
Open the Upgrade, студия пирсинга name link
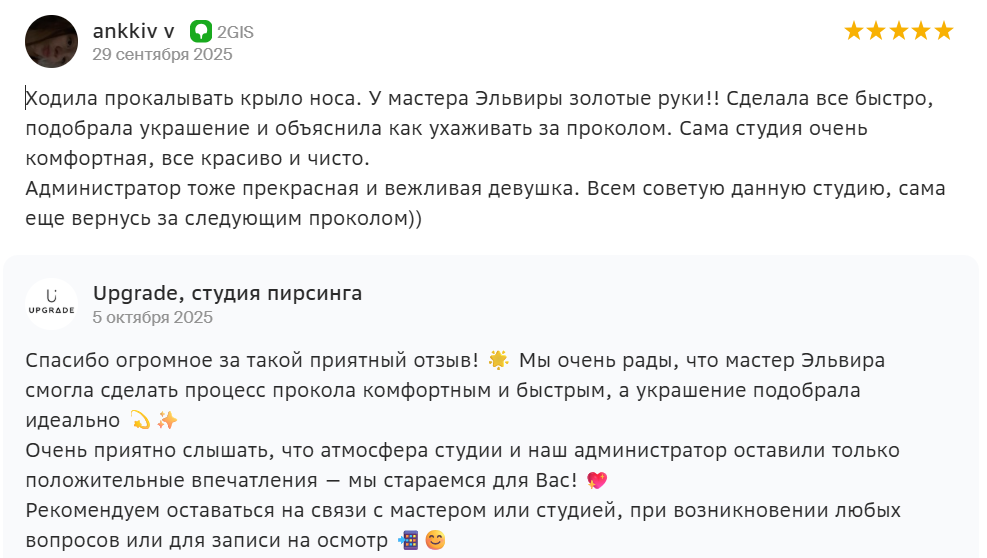pyautogui.click(x=227, y=293)
